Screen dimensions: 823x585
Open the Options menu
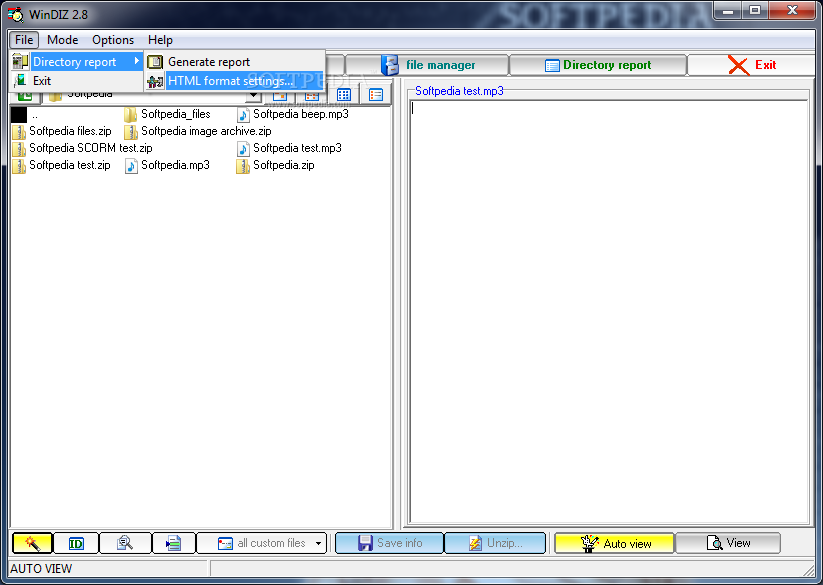(x=113, y=40)
